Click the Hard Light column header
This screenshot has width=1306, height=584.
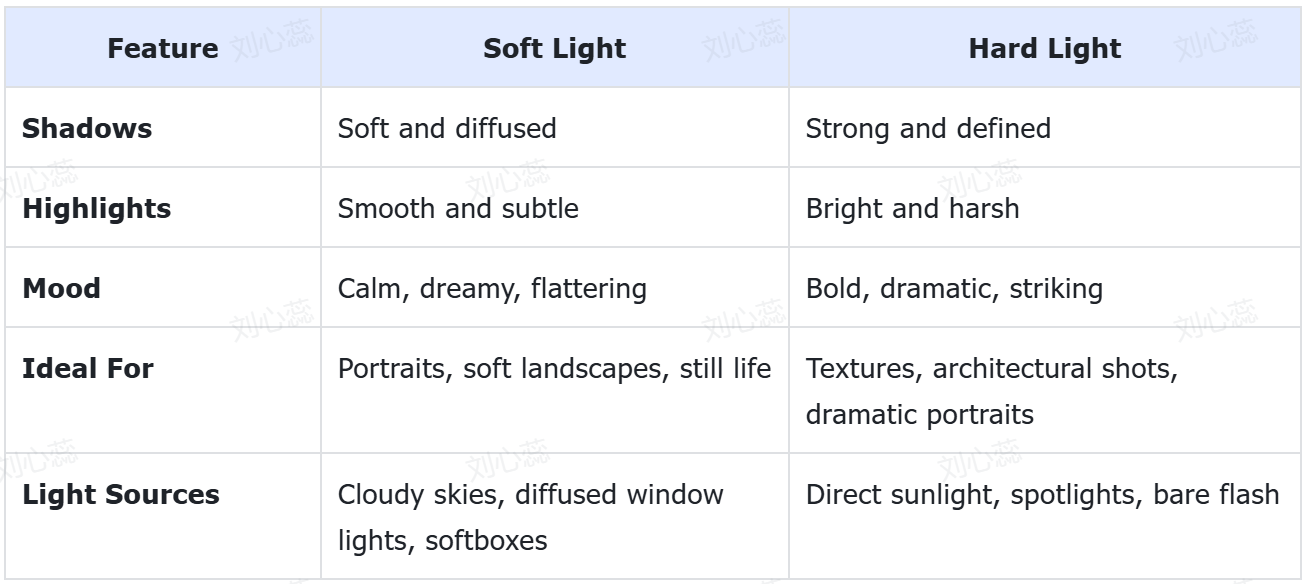(x=1044, y=48)
